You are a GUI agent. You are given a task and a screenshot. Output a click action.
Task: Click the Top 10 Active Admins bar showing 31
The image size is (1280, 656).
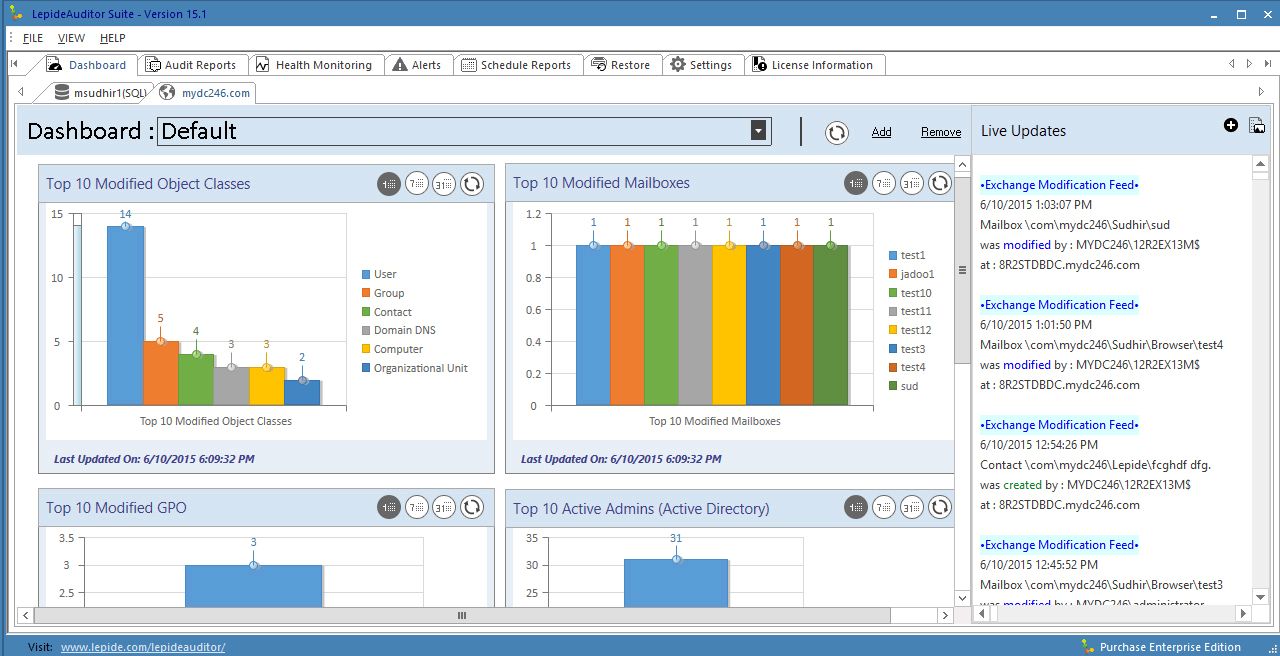point(676,583)
